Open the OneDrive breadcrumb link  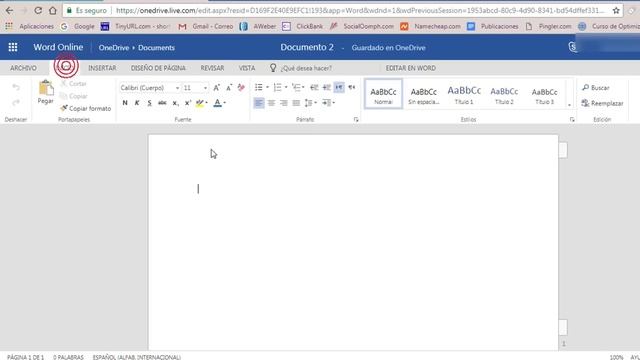pos(114,48)
